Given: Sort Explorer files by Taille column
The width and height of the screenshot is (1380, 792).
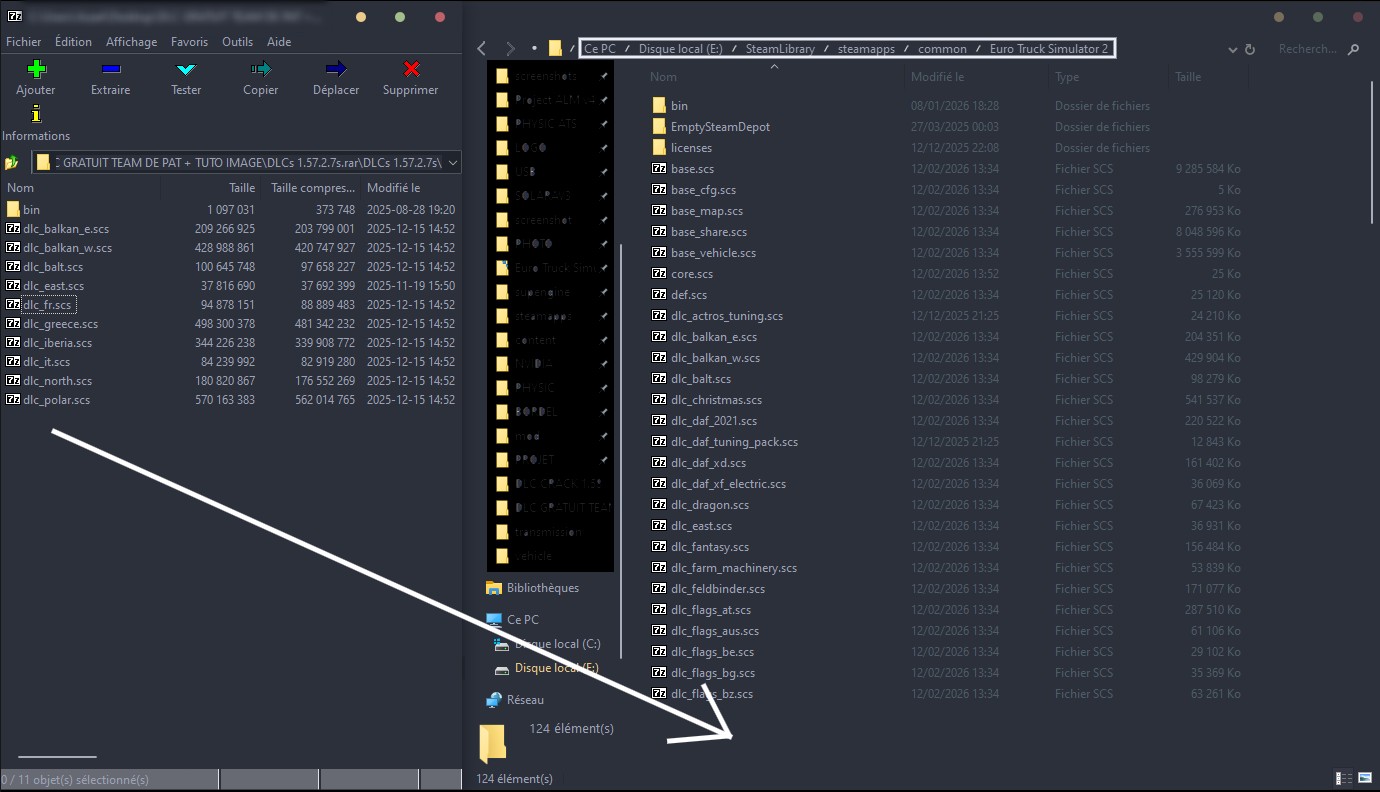Looking at the screenshot, I should click(1188, 76).
